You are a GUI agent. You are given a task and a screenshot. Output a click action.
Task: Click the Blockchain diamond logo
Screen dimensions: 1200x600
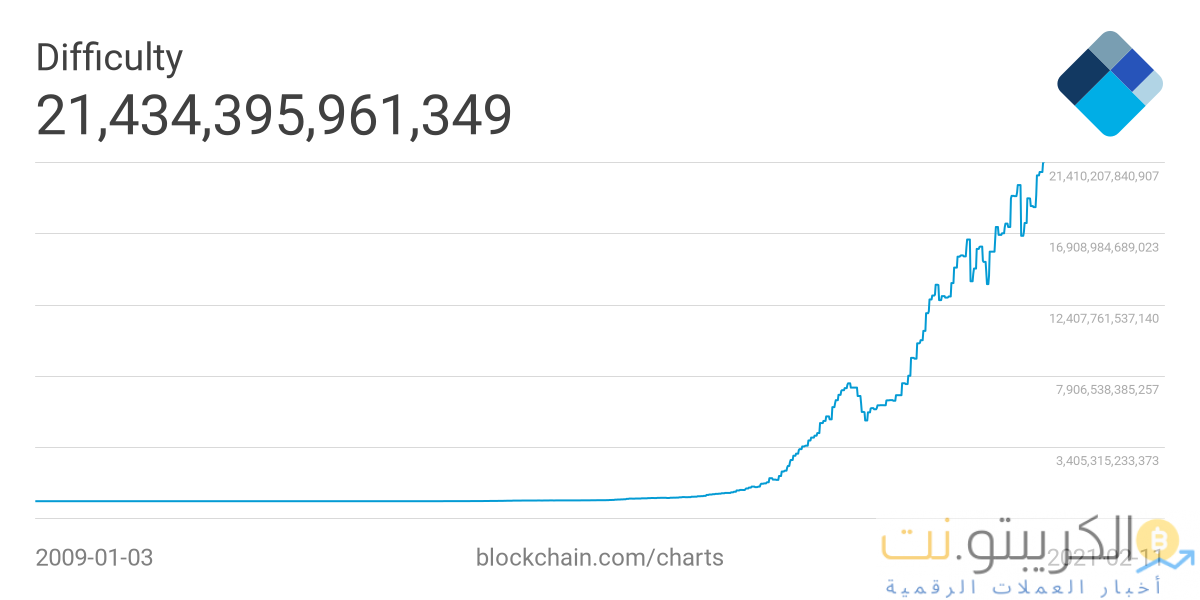point(1109,83)
